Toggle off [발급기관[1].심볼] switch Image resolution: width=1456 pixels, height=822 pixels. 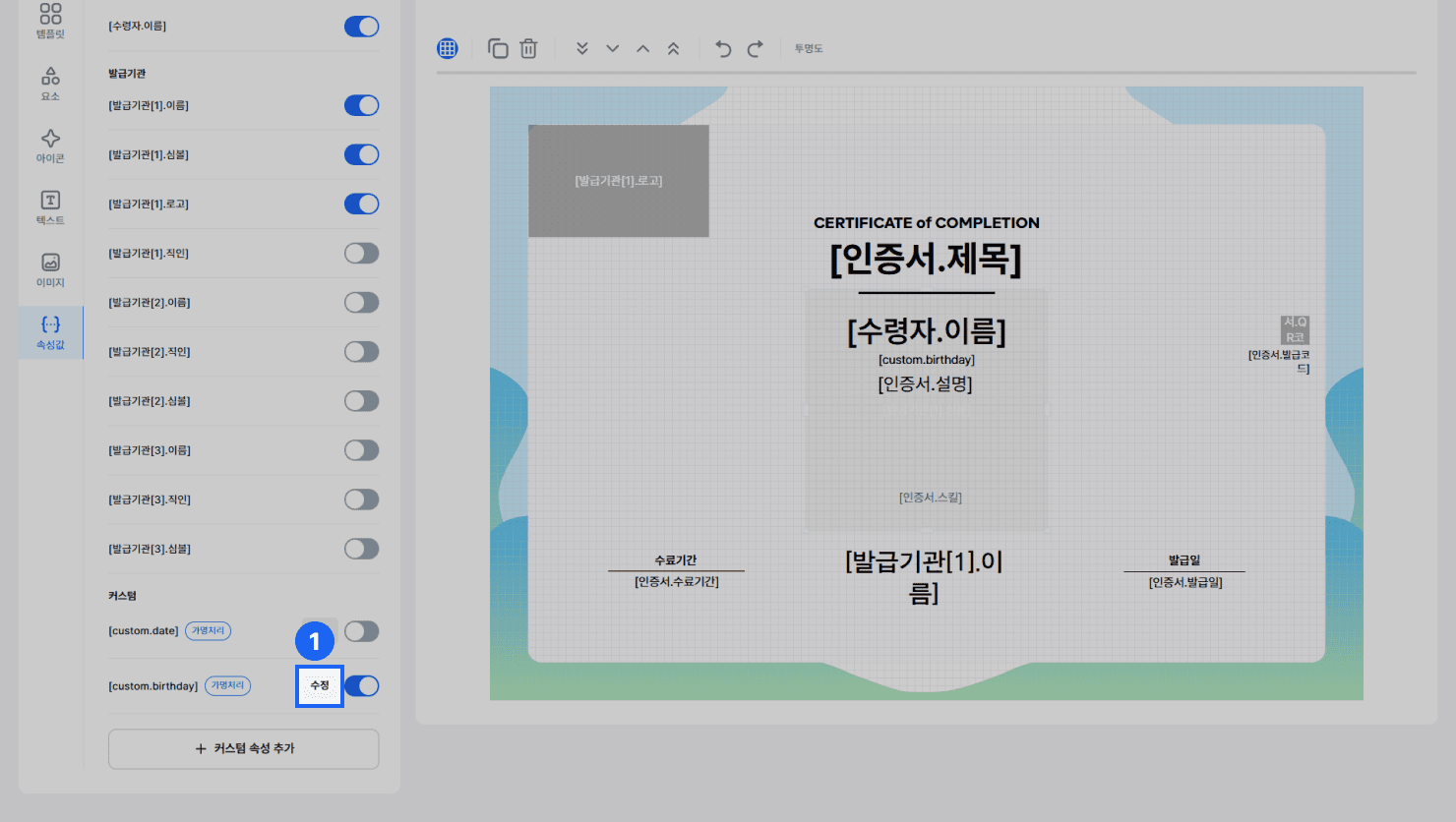(361, 154)
